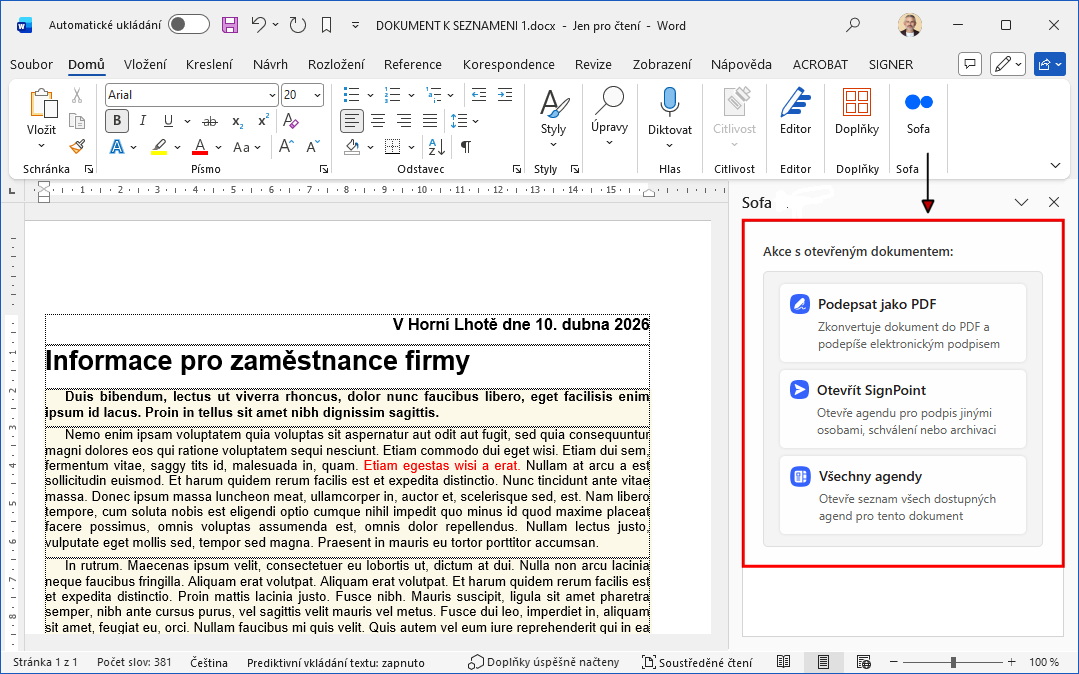Screen dimensions: 1079x674
Task: Adjust the zoom slider in status bar
Action: tap(954, 662)
